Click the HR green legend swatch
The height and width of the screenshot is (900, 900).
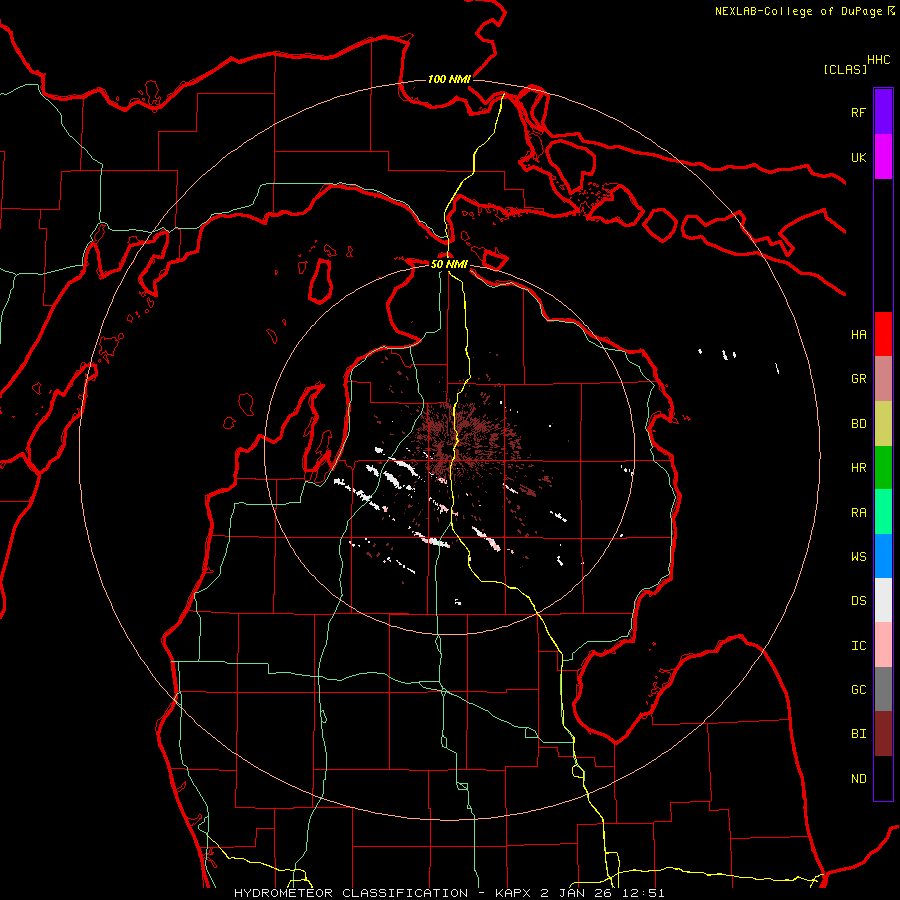coord(883,468)
